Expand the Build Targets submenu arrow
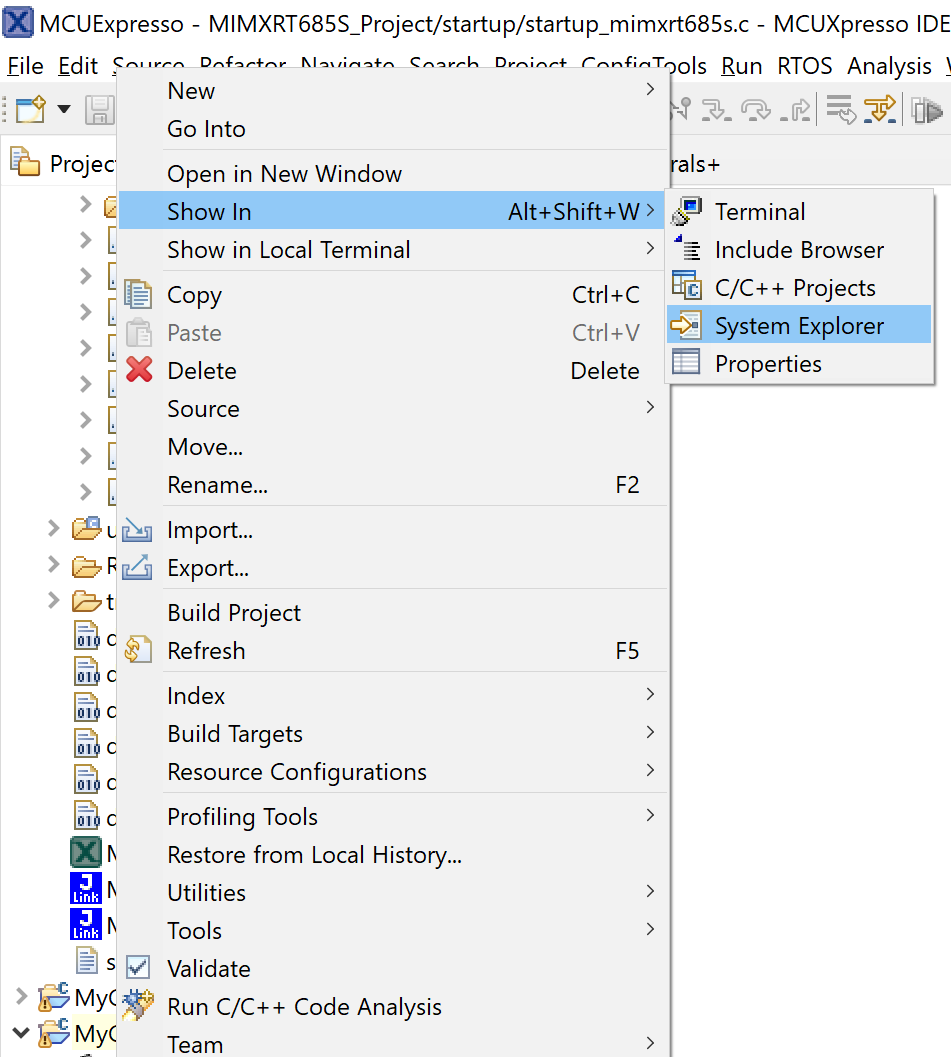 (651, 733)
